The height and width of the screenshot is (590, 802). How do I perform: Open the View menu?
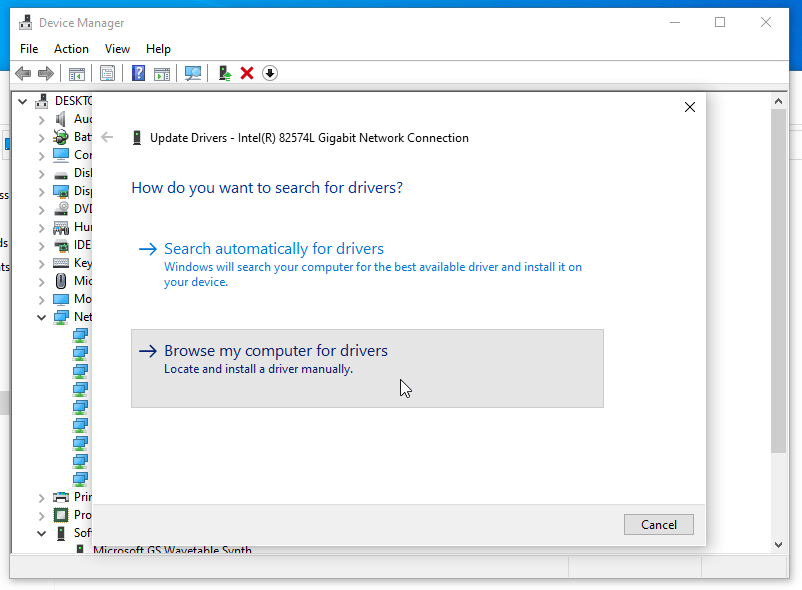[117, 49]
